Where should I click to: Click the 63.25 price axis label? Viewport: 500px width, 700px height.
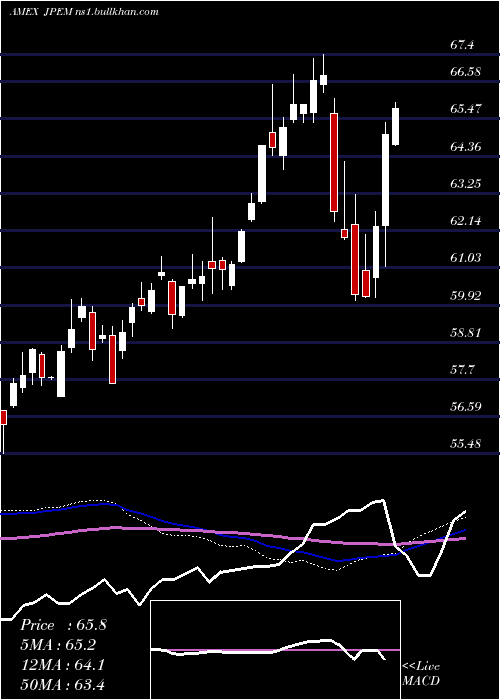tap(466, 183)
